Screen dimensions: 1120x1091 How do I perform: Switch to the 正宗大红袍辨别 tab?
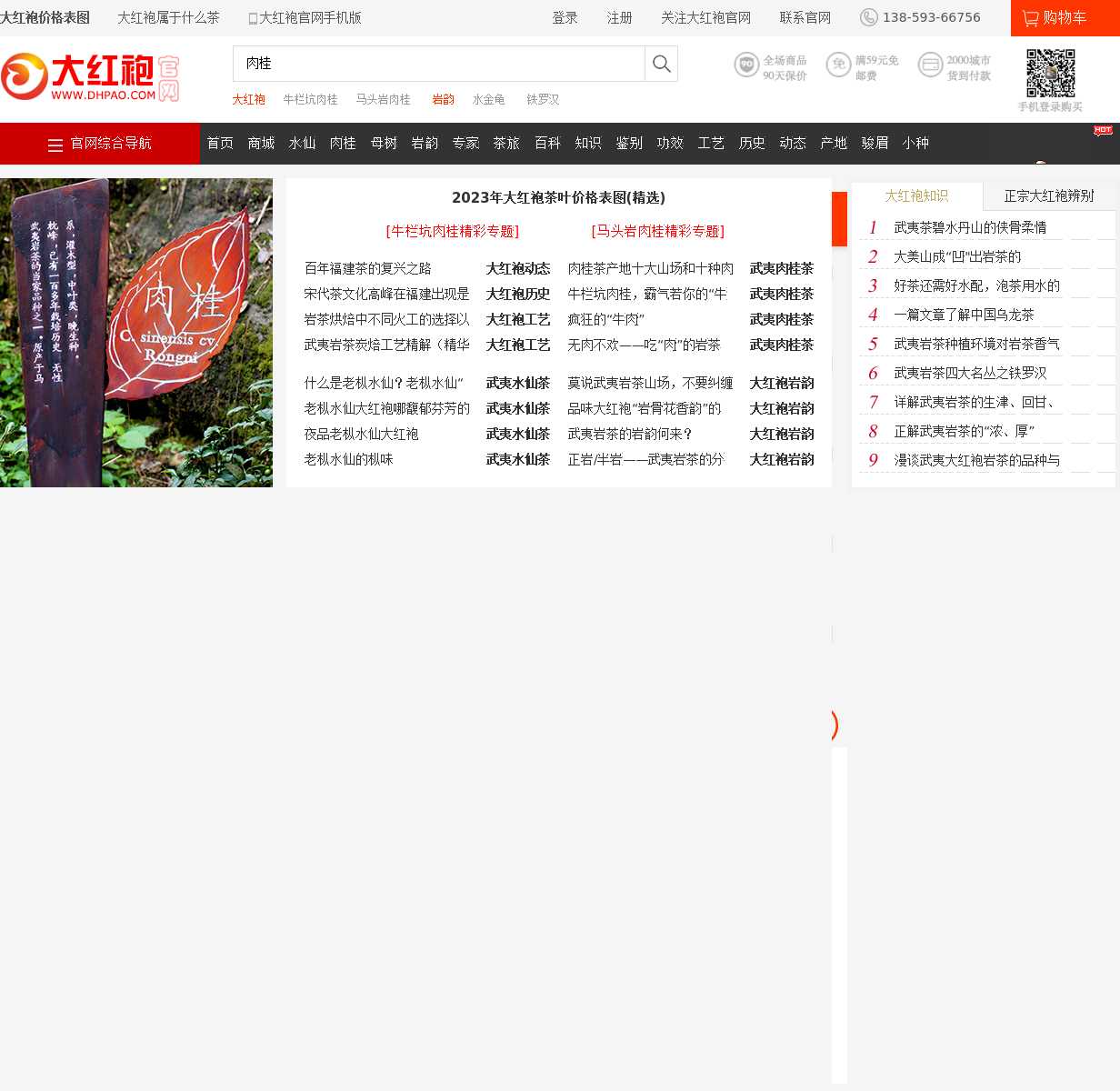[x=1049, y=196]
